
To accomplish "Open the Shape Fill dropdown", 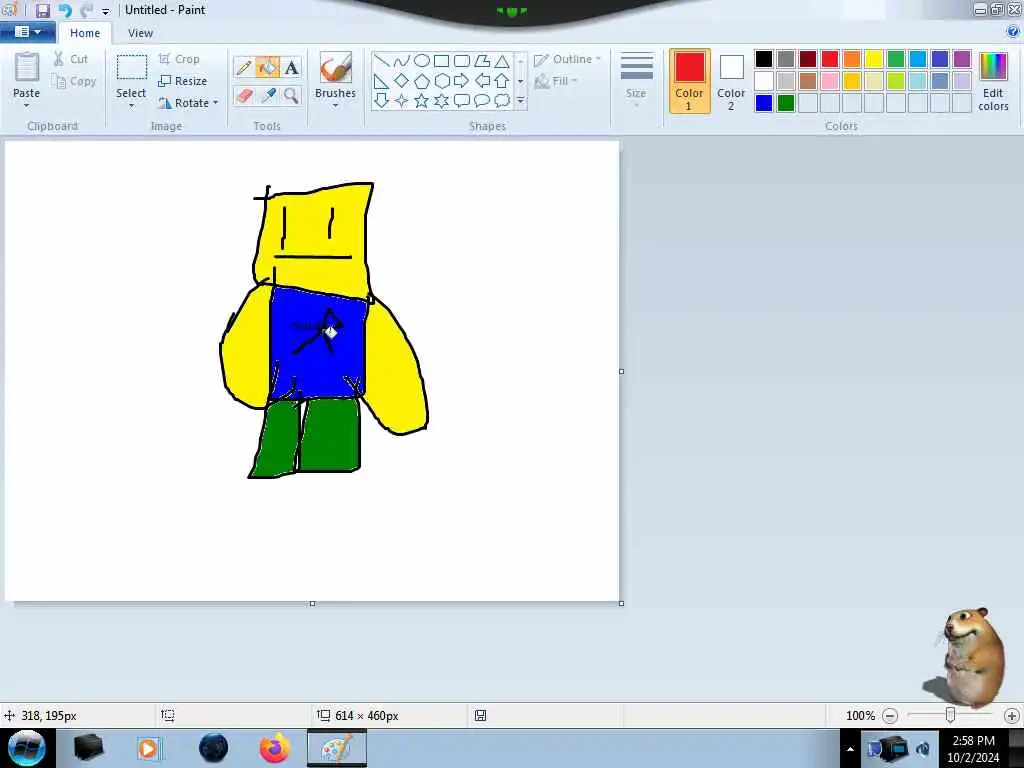I will (x=556, y=81).
